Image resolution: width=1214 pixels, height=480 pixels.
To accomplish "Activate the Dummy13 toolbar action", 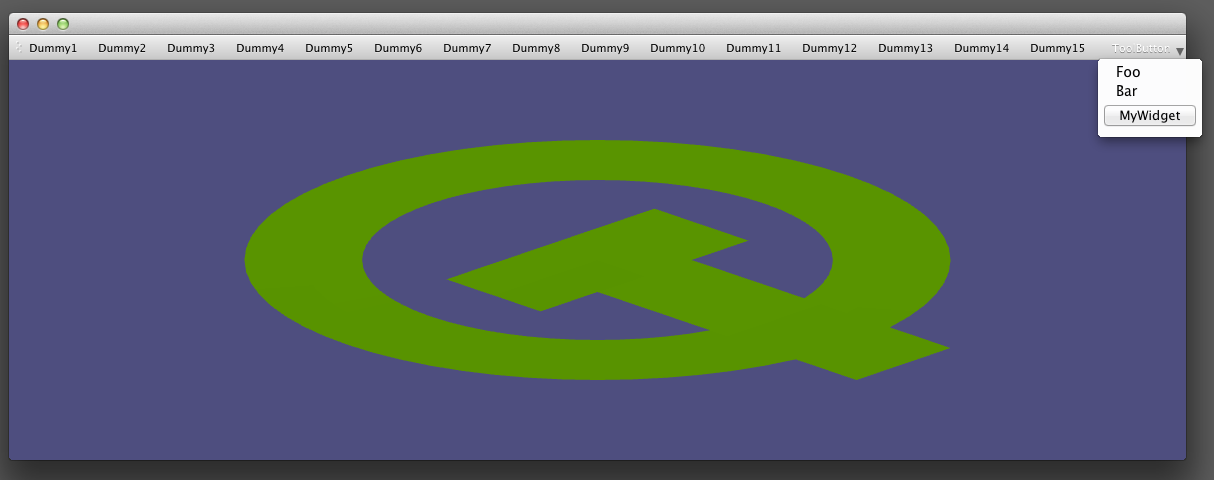I will click(906, 48).
